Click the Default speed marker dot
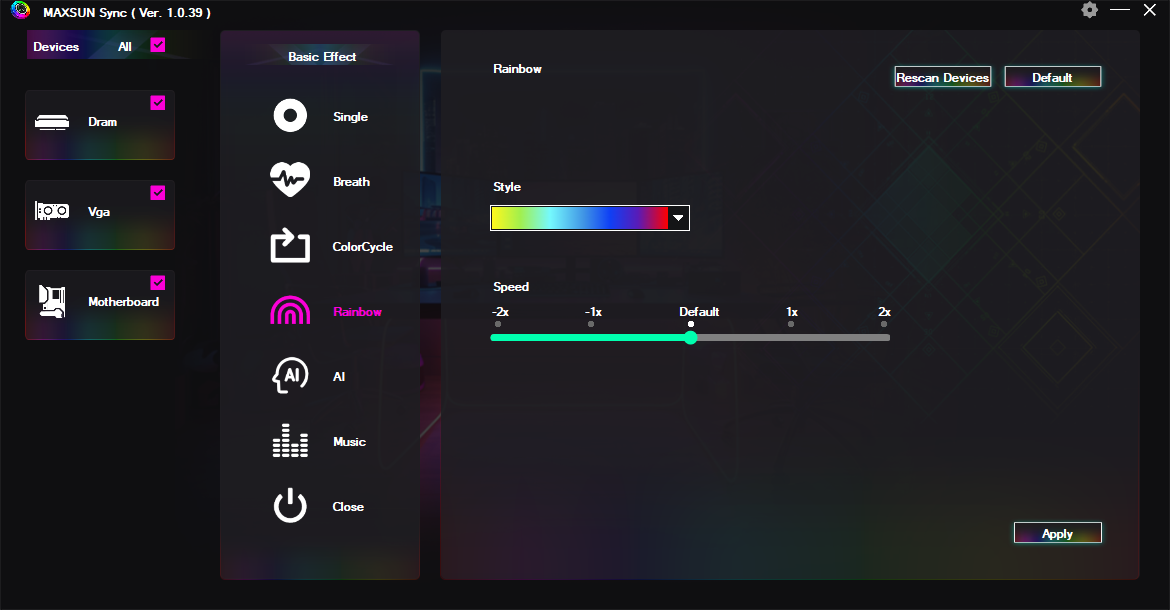The height and width of the screenshot is (610, 1170). pos(691,324)
